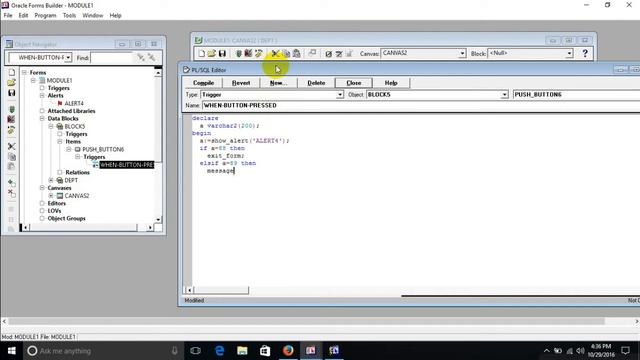Click Create new icon in Object Navigator sidebar
640x360 pixels.
12,72
